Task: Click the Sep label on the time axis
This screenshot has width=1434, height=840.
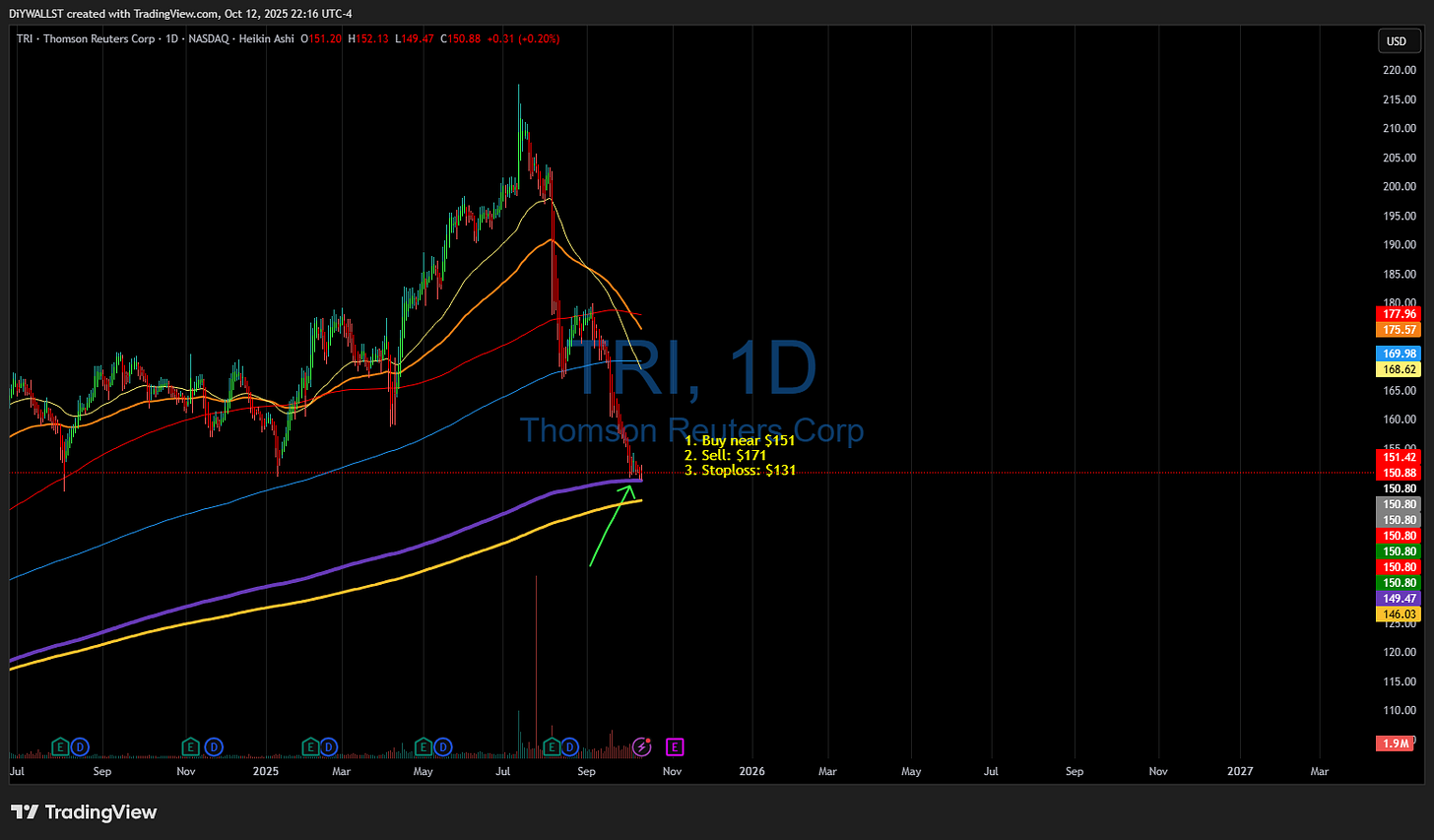Action: [x=586, y=772]
